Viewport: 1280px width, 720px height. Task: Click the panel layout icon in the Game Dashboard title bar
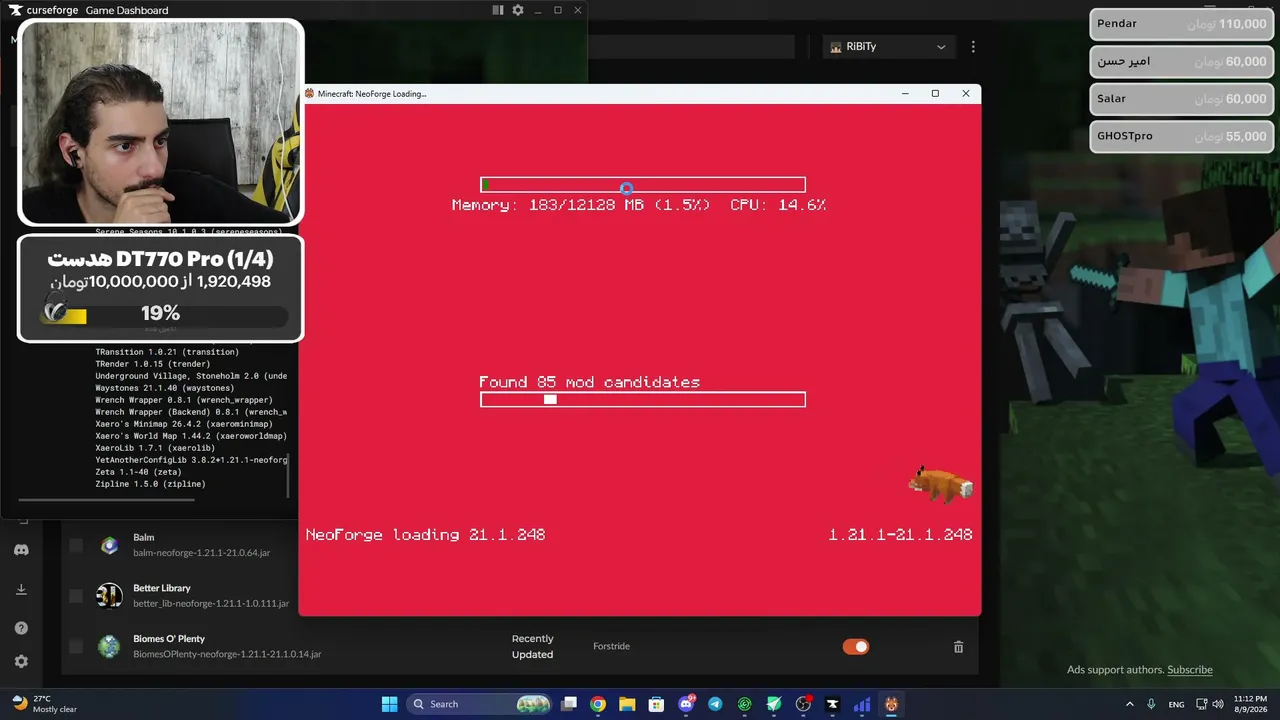pos(498,10)
